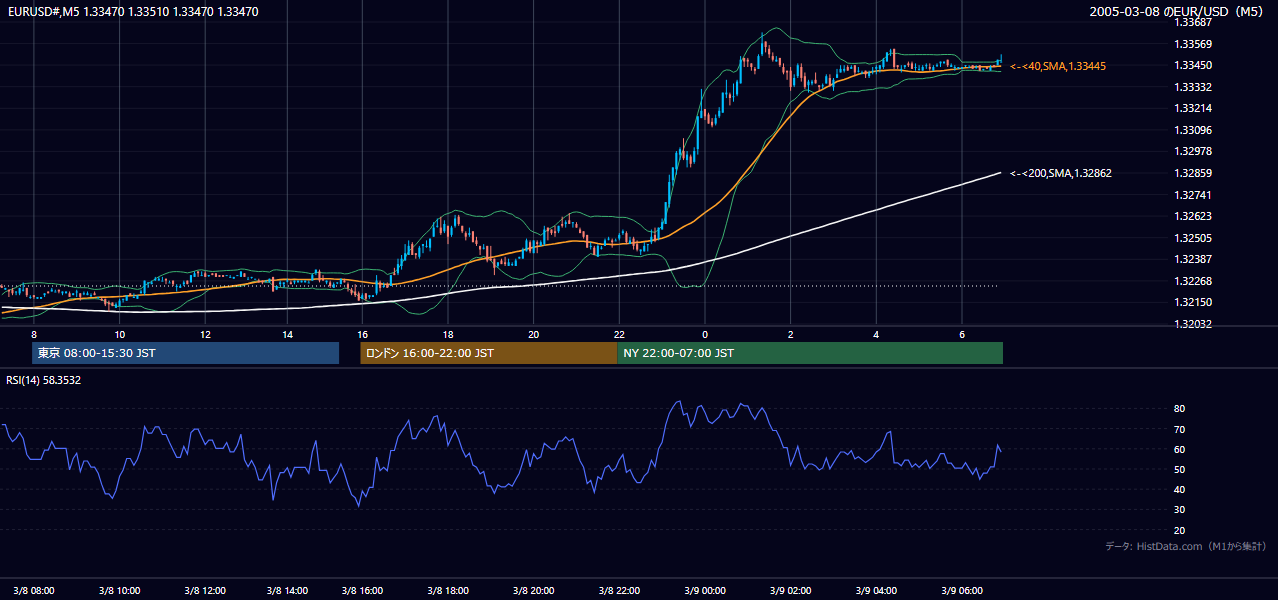
Task: Click RSI axis level 70
Action: click(1179, 429)
